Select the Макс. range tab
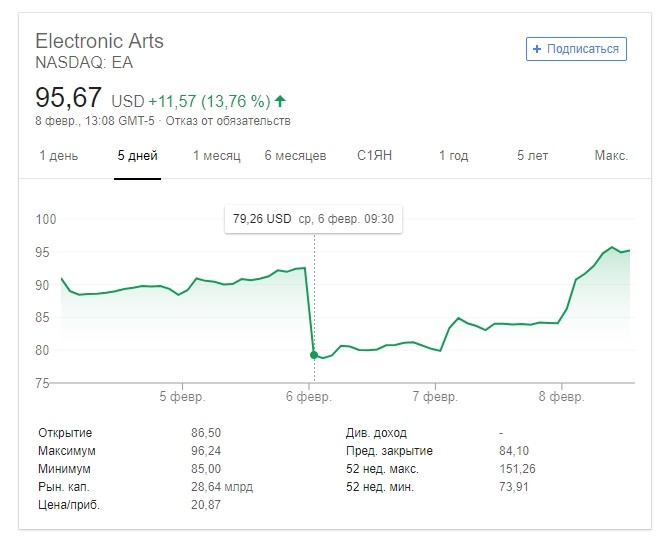 [611, 155]
